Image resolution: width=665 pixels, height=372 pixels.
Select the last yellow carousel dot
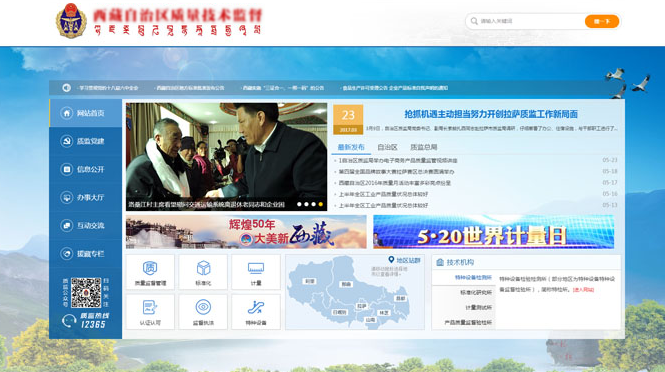321,204
